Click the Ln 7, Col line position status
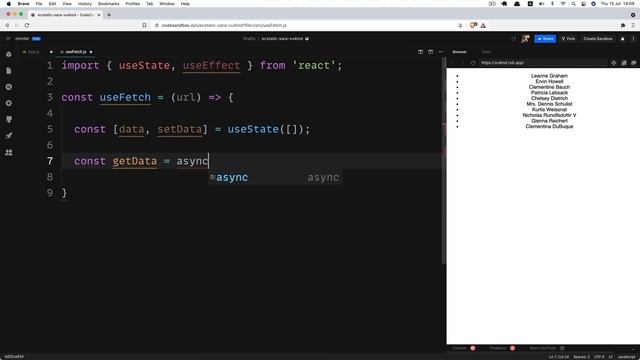This screenshot has width=640, height=360. coord(558,357)
